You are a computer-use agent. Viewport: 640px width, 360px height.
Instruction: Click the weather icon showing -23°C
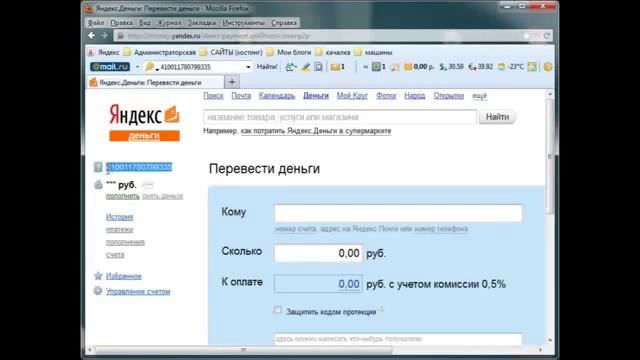pyautogui.click(x=510, y=67)
